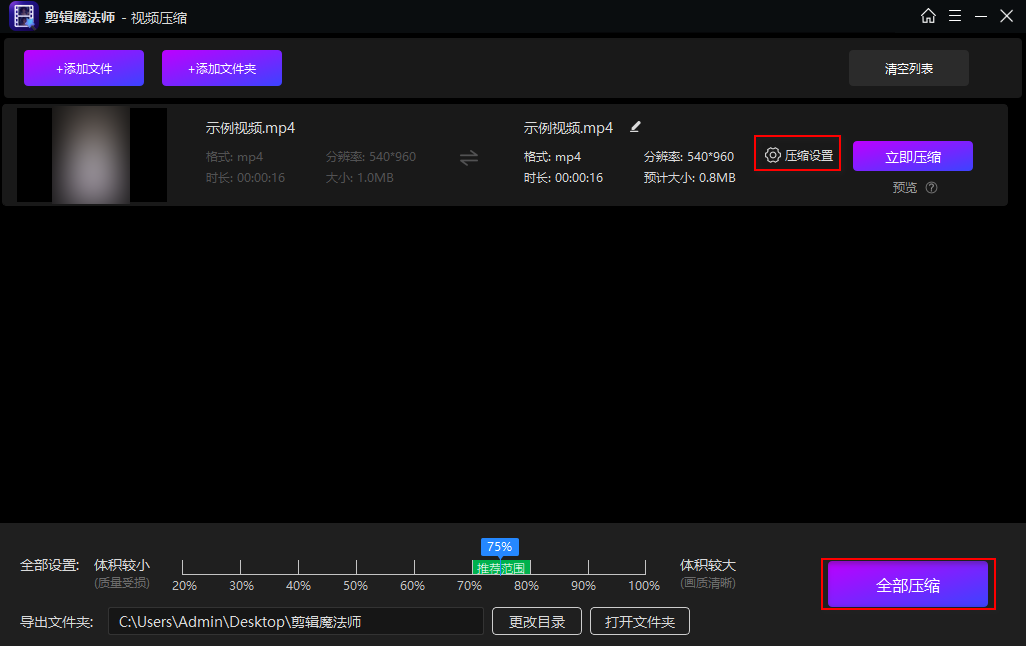Click 预计大小: 0.8MB text

point(689,177)
